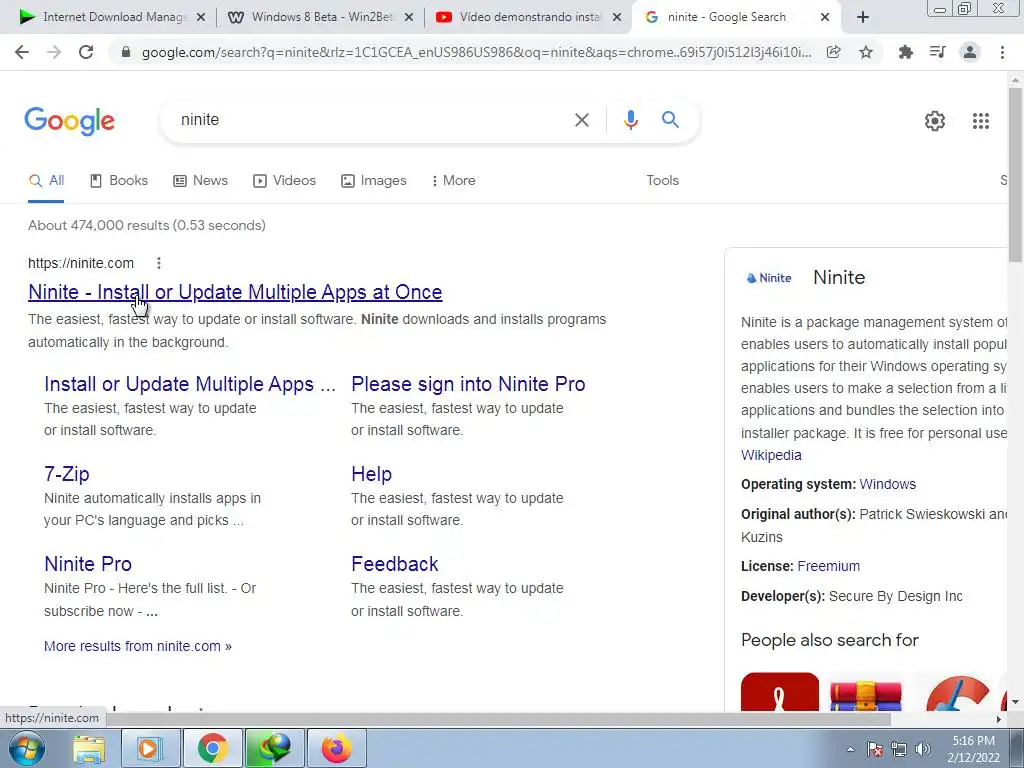Open the media control icon in toolbar
The image size is (1024, 768).
[x=937, y=52]
